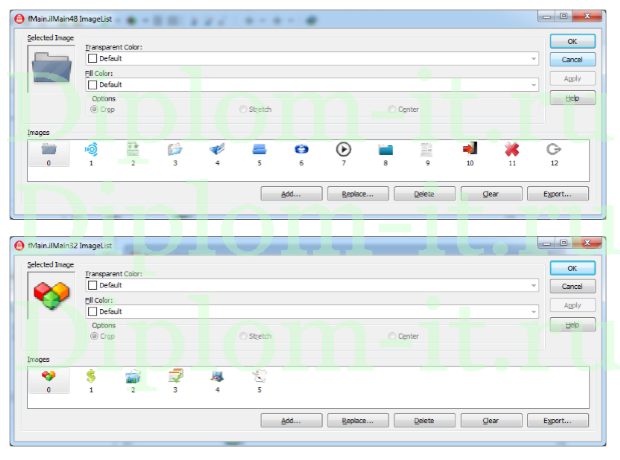620x460 pixels.
Task: Click the dollar sign image in ilMain32 list
Action: tap(91, 376)
